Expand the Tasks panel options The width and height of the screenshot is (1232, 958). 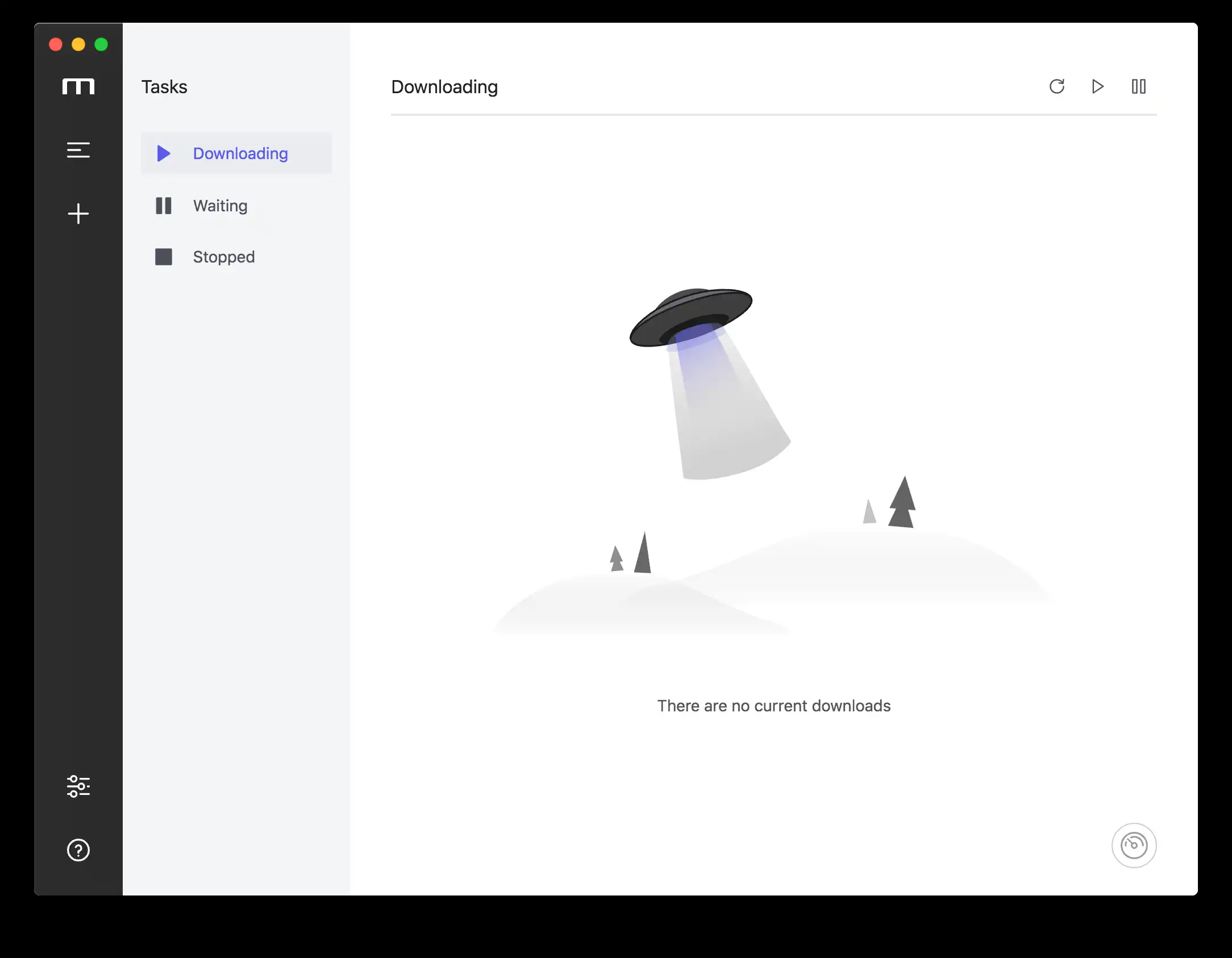pos(79,150)
